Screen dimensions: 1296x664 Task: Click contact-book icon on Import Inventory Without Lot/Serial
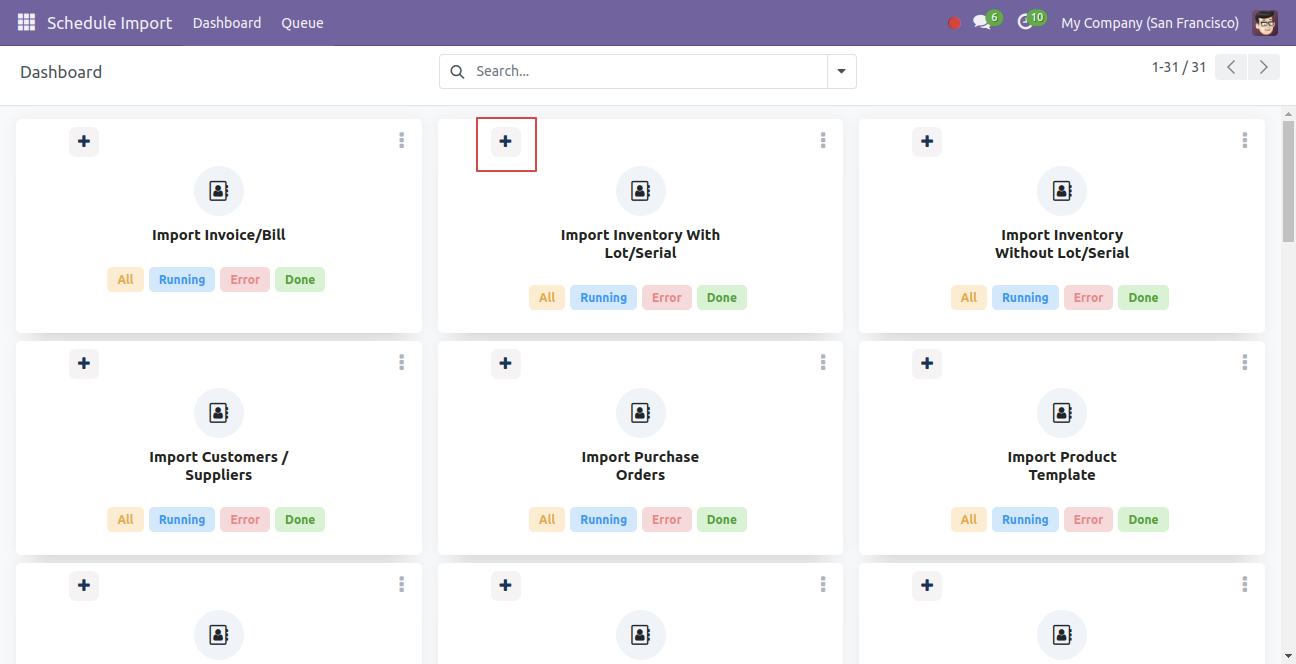click(1062, 191)
